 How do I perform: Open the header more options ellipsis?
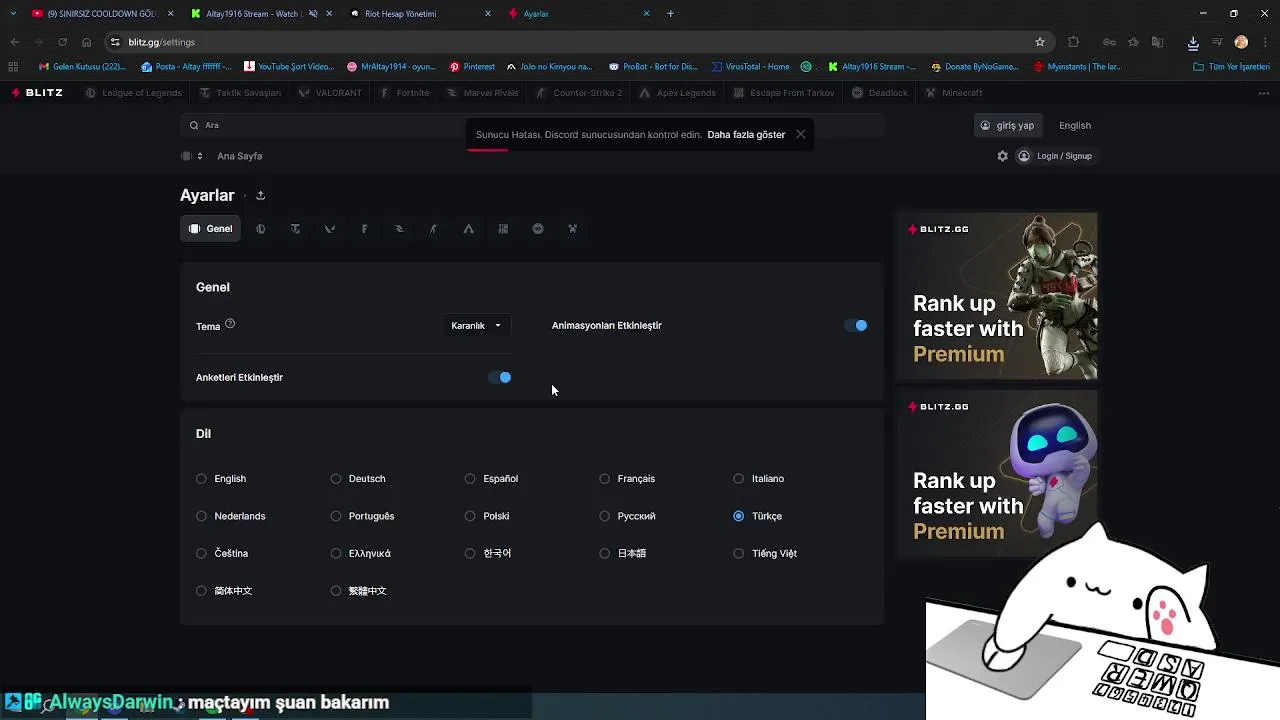click(x=1263, y=93)
